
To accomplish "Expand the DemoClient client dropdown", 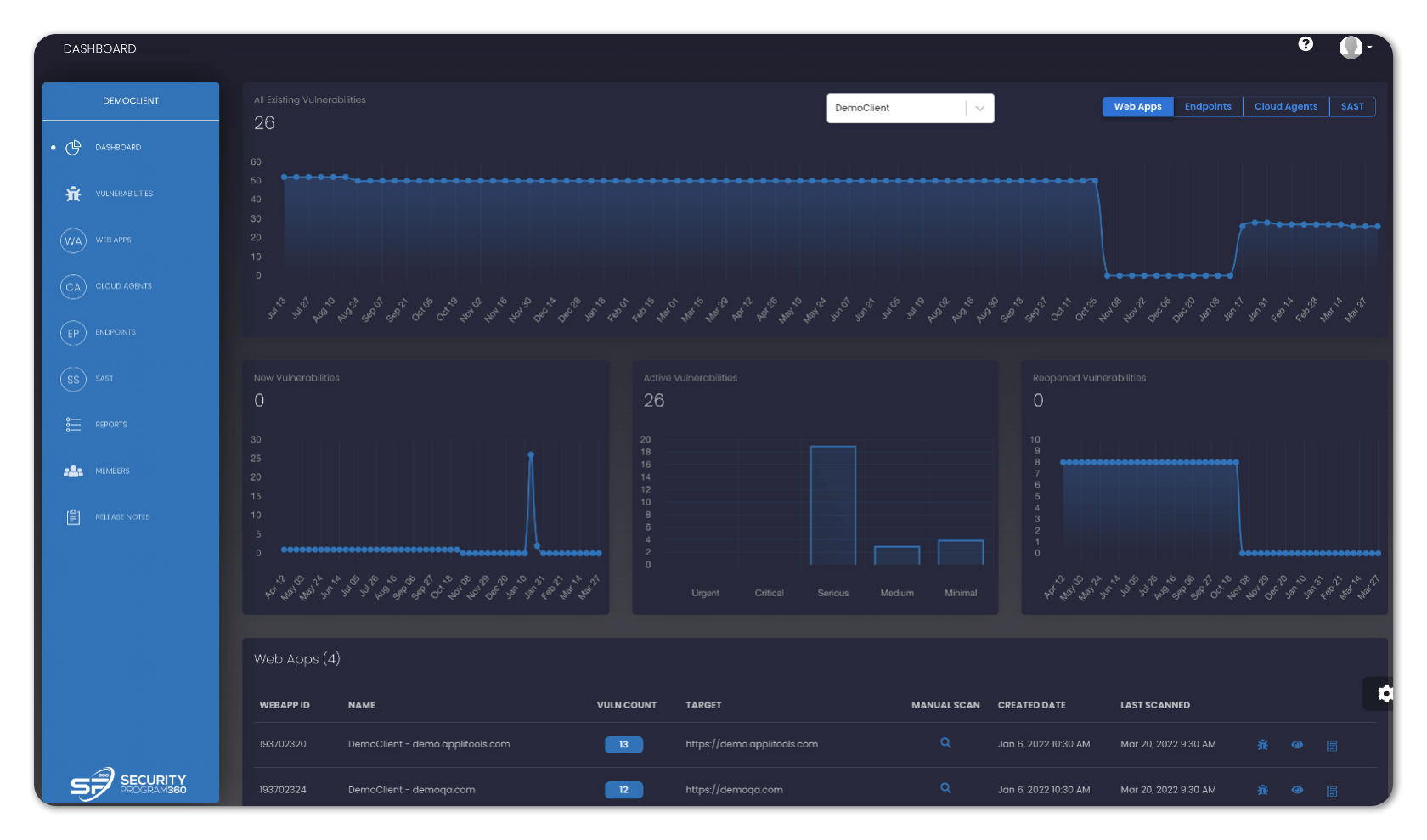I will 911,108.
